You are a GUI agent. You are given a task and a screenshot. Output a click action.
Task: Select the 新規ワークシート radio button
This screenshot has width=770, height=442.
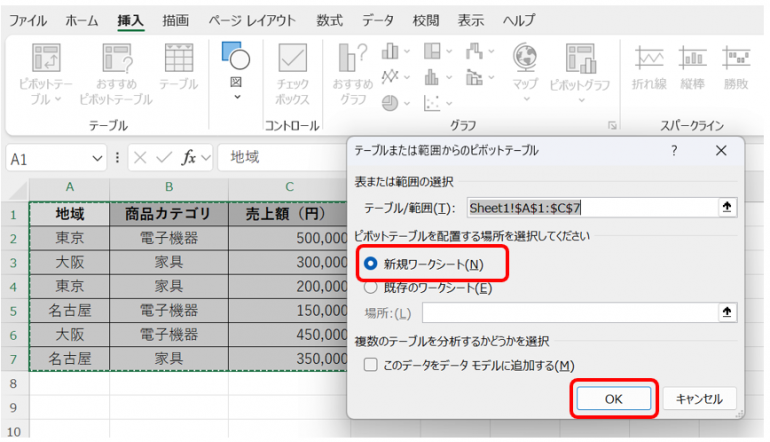371,264
